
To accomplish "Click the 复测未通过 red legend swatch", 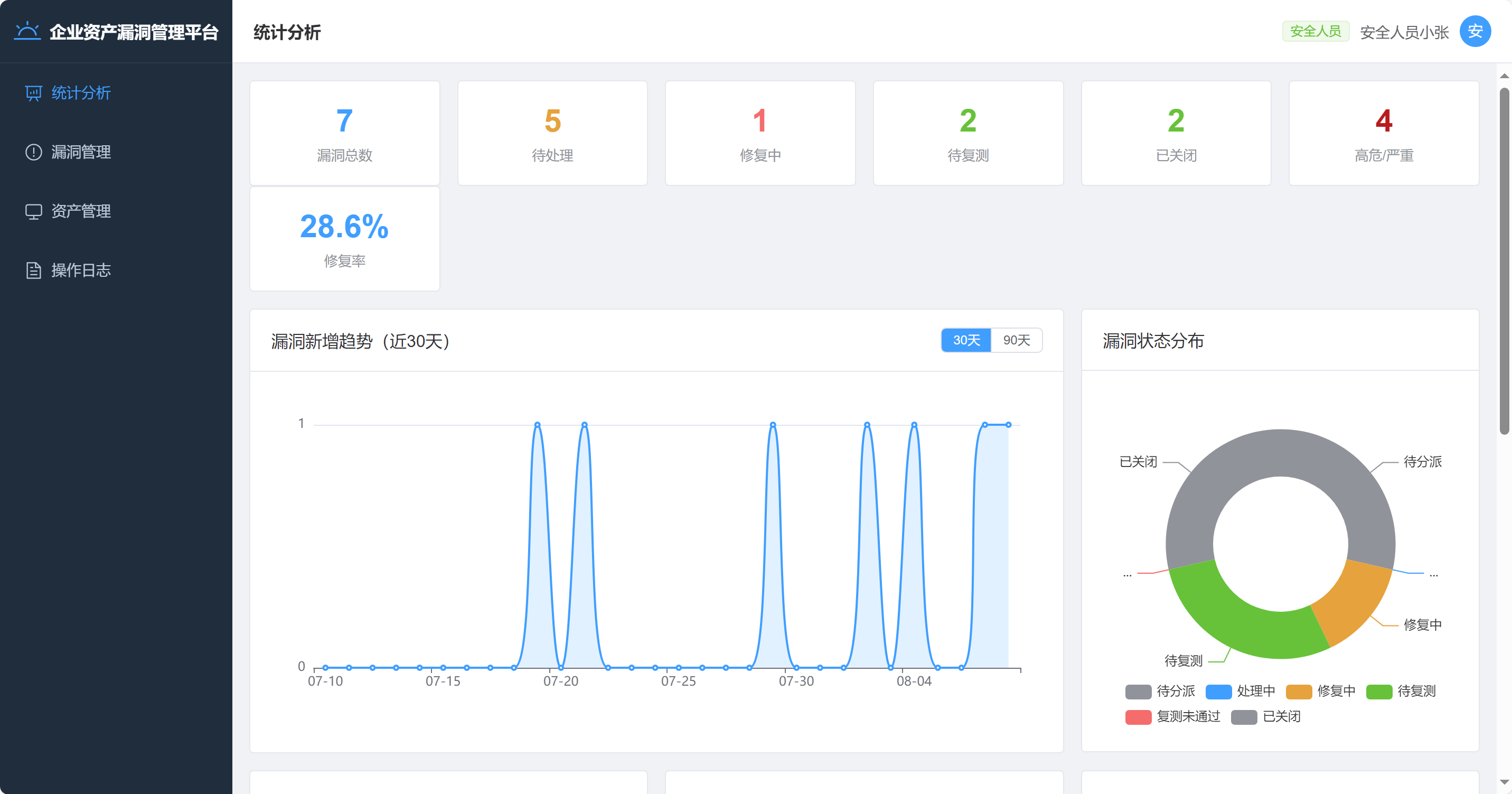I will pyautogui.click(x=1138, y=717).
